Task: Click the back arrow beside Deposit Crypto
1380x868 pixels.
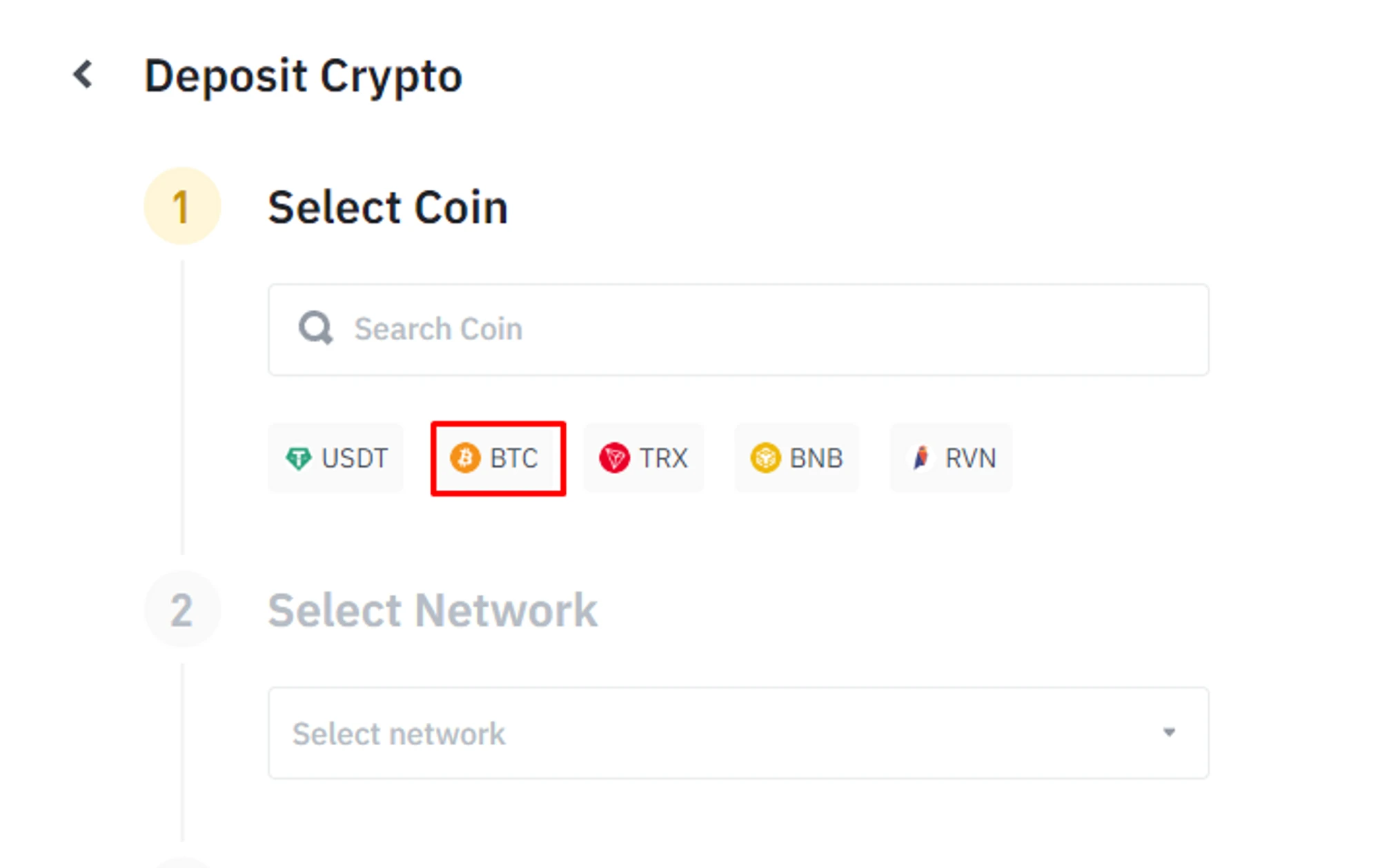Action: pyautogui.click(x=83, y=75)
